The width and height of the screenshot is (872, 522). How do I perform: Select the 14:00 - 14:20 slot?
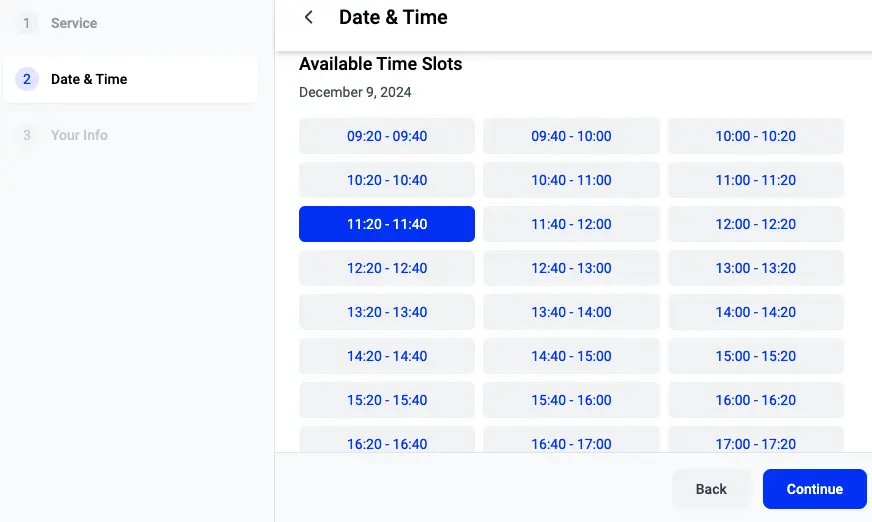pyautogui.click(x=755, y=312)
